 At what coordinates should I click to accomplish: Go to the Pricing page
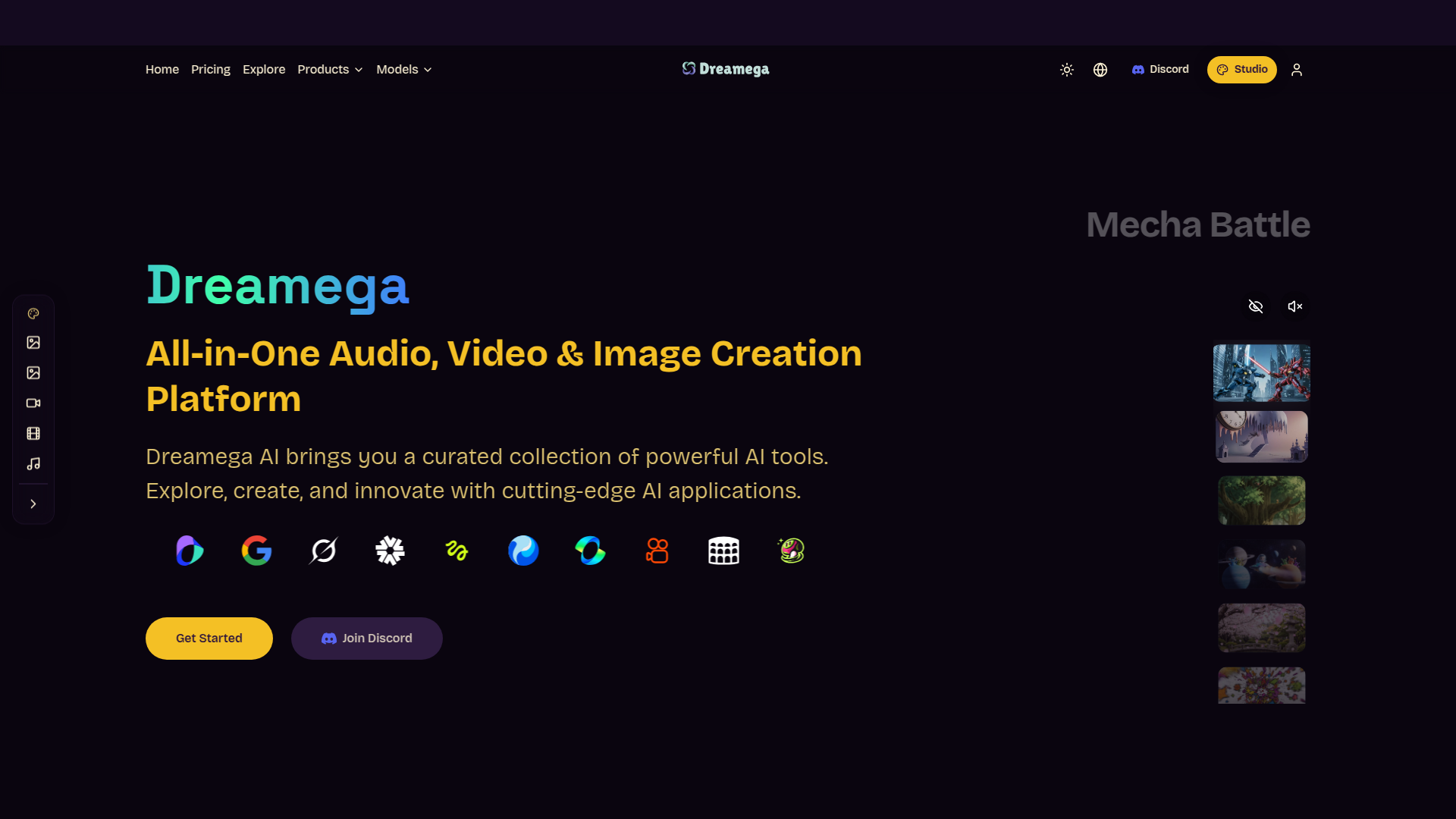(211, 70)
